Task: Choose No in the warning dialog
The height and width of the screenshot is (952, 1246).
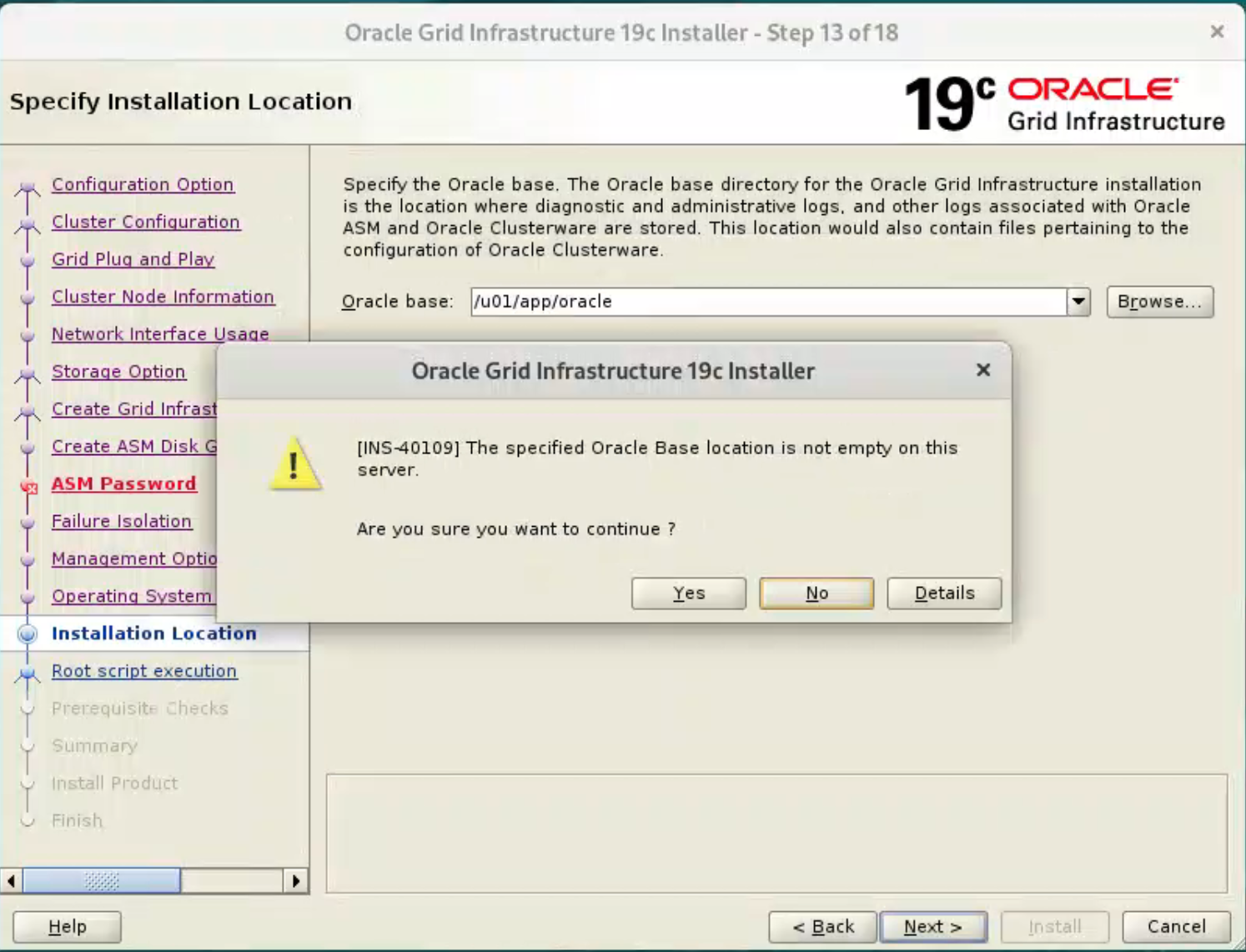Action: (x=816, y=594)
